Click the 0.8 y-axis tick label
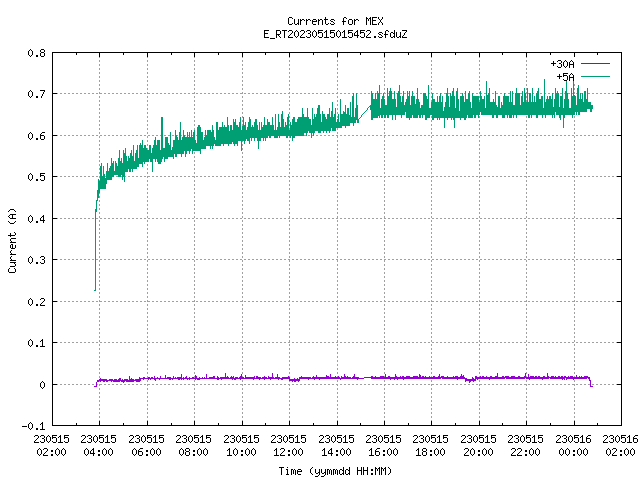This screenshot has height=480, width=640. click(x=36, y=53)
